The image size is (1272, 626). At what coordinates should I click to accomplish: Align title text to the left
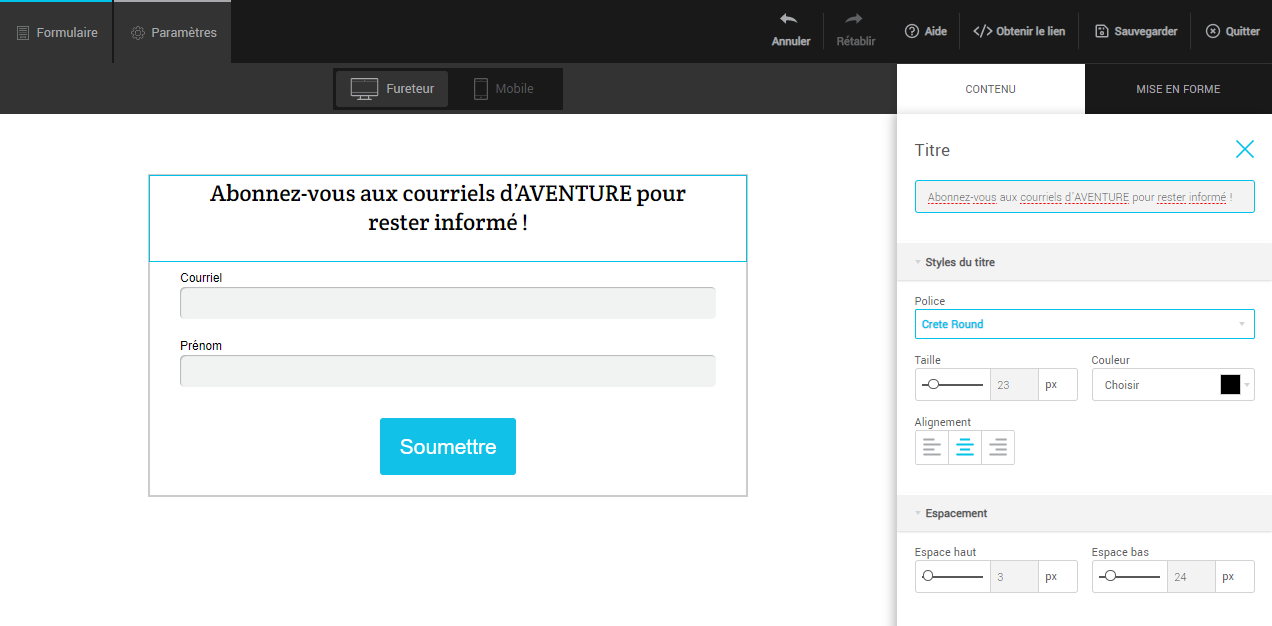point(932,448)
